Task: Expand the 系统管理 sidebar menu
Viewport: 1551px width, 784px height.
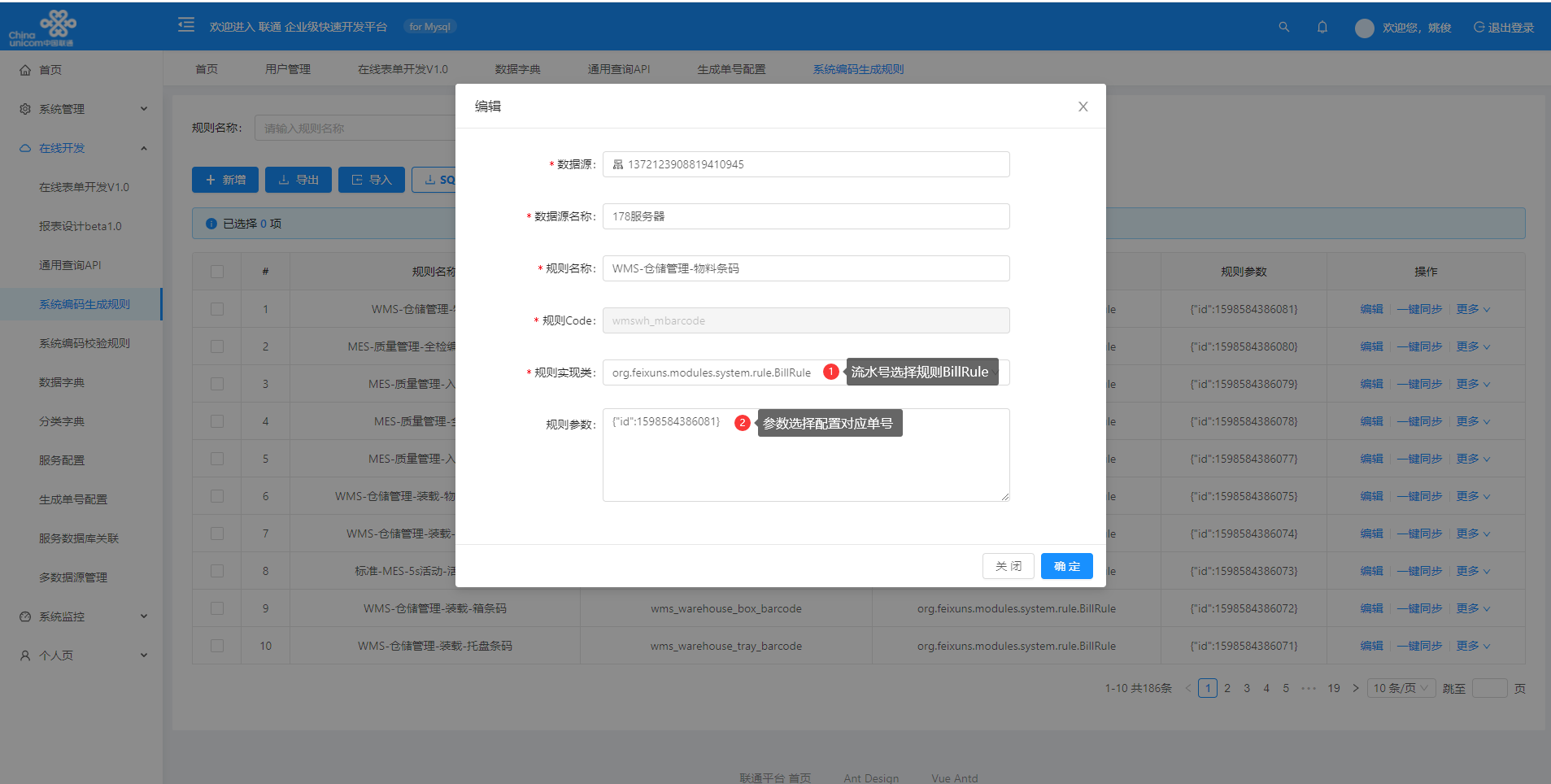Action: coord(81,109)
